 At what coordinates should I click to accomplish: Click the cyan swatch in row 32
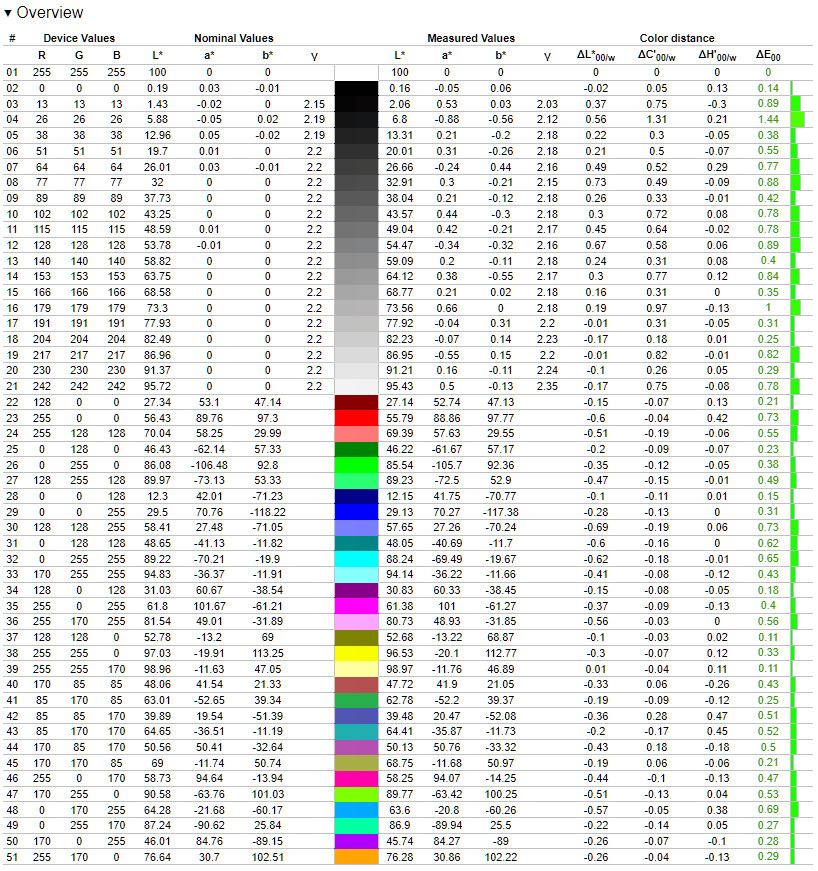(x=356, y=559)
